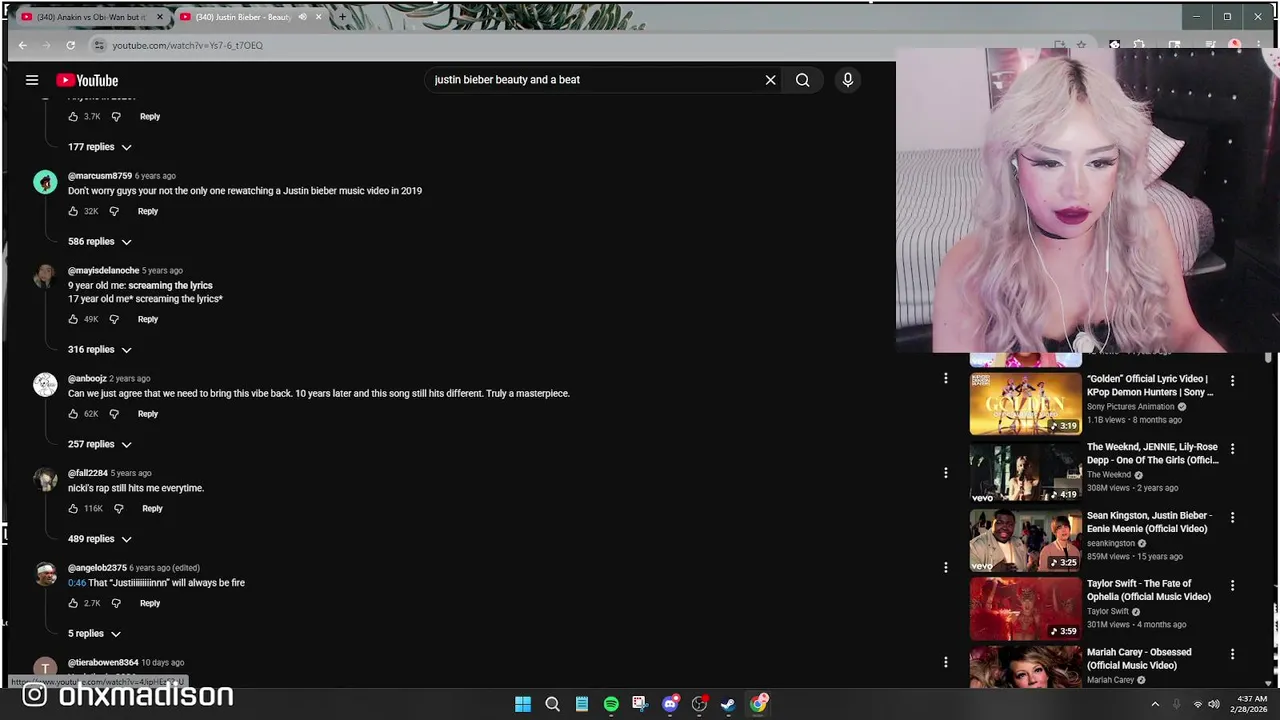The width and height of the screenshot is (1280, 720).
Task: Expand 316 replies under @mayisdelanoche
Action: coord(99,349)
